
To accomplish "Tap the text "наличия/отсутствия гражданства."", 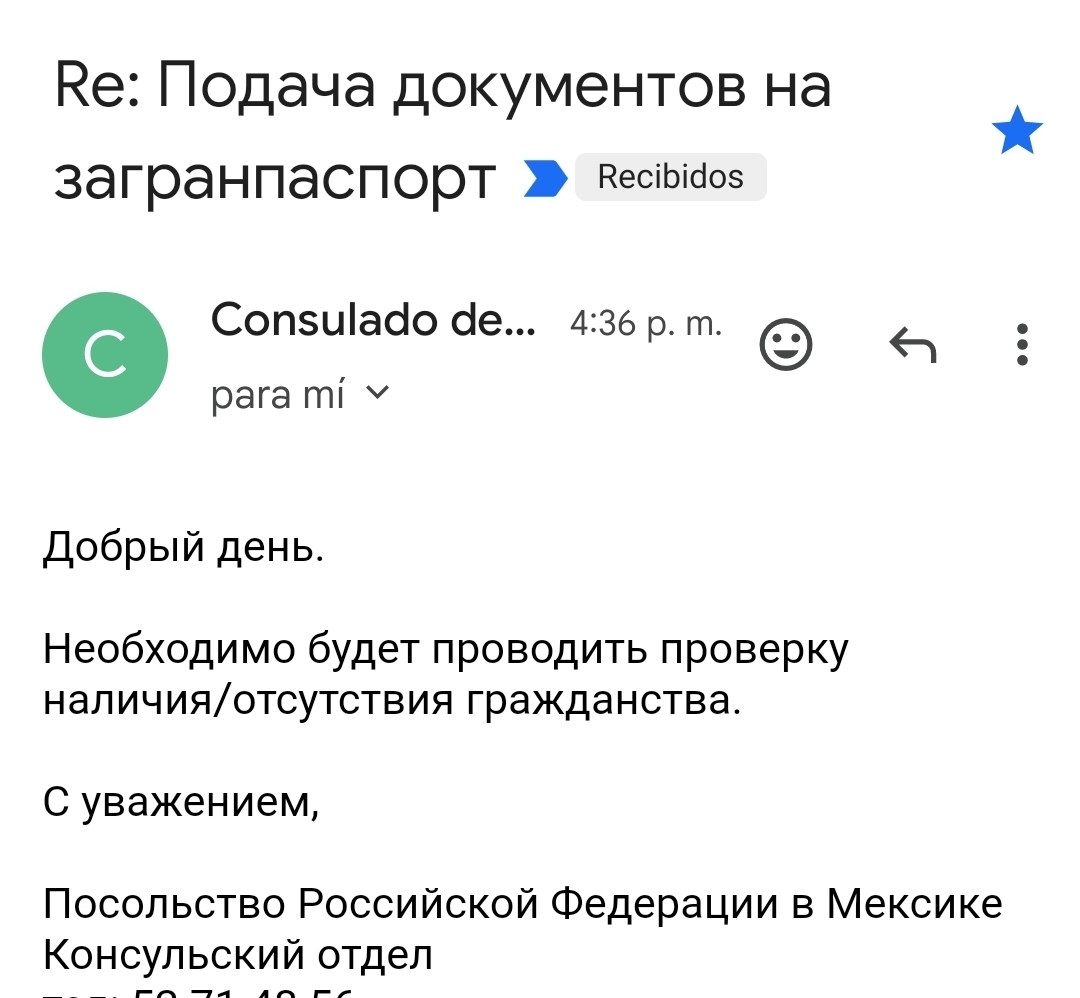I will tap(392, 700).
